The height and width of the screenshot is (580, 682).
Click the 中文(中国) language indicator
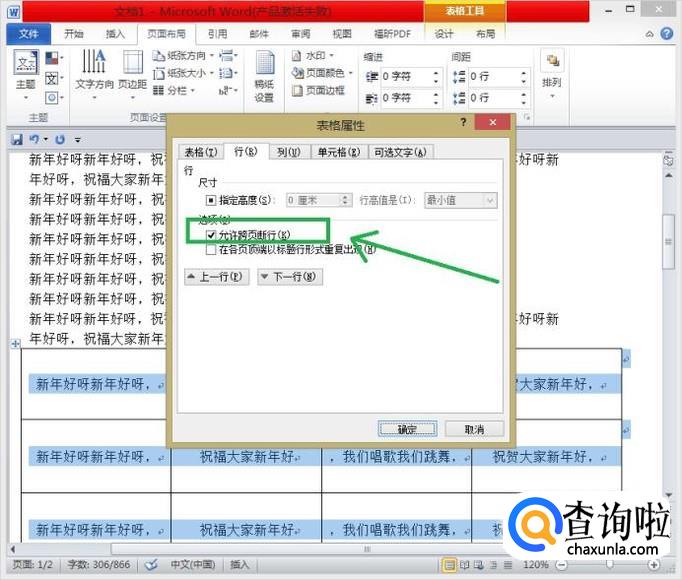tap(193, 565)
